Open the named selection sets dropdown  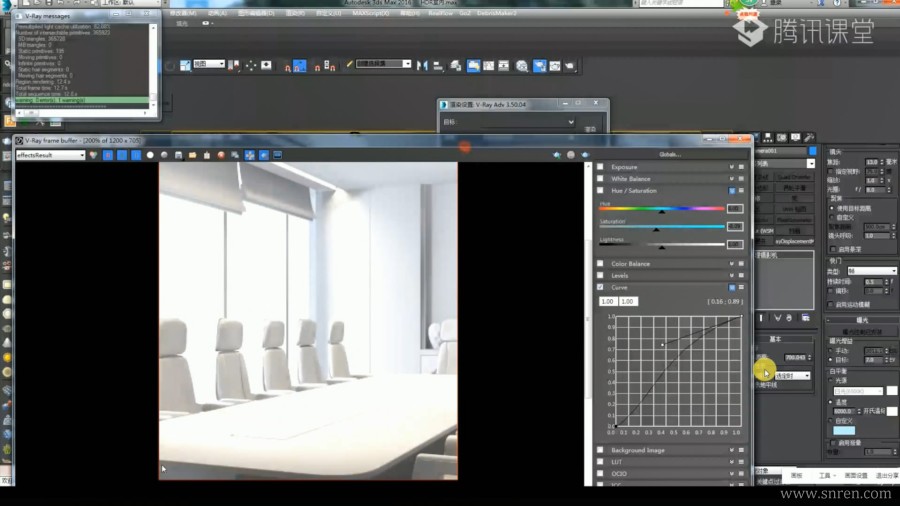(383, 64)
